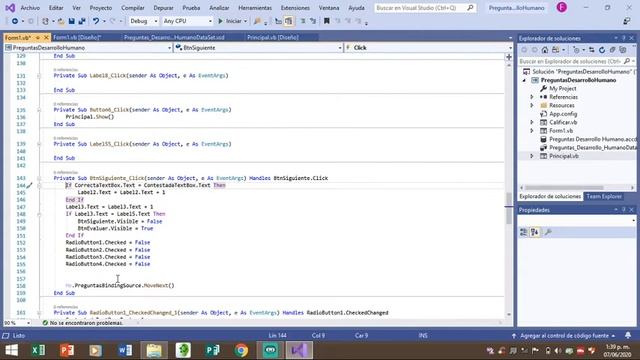Expand the Referencias node
Viewport: 640px width, 360px height.
[x=532, y=97]
